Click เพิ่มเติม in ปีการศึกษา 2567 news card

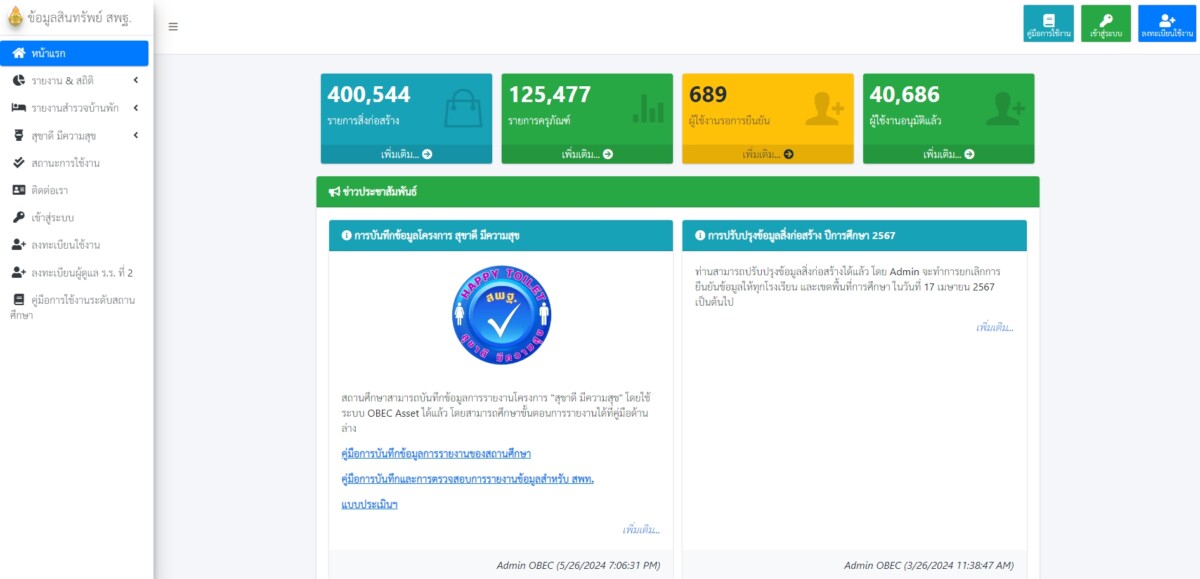click(x=994, y=327)
